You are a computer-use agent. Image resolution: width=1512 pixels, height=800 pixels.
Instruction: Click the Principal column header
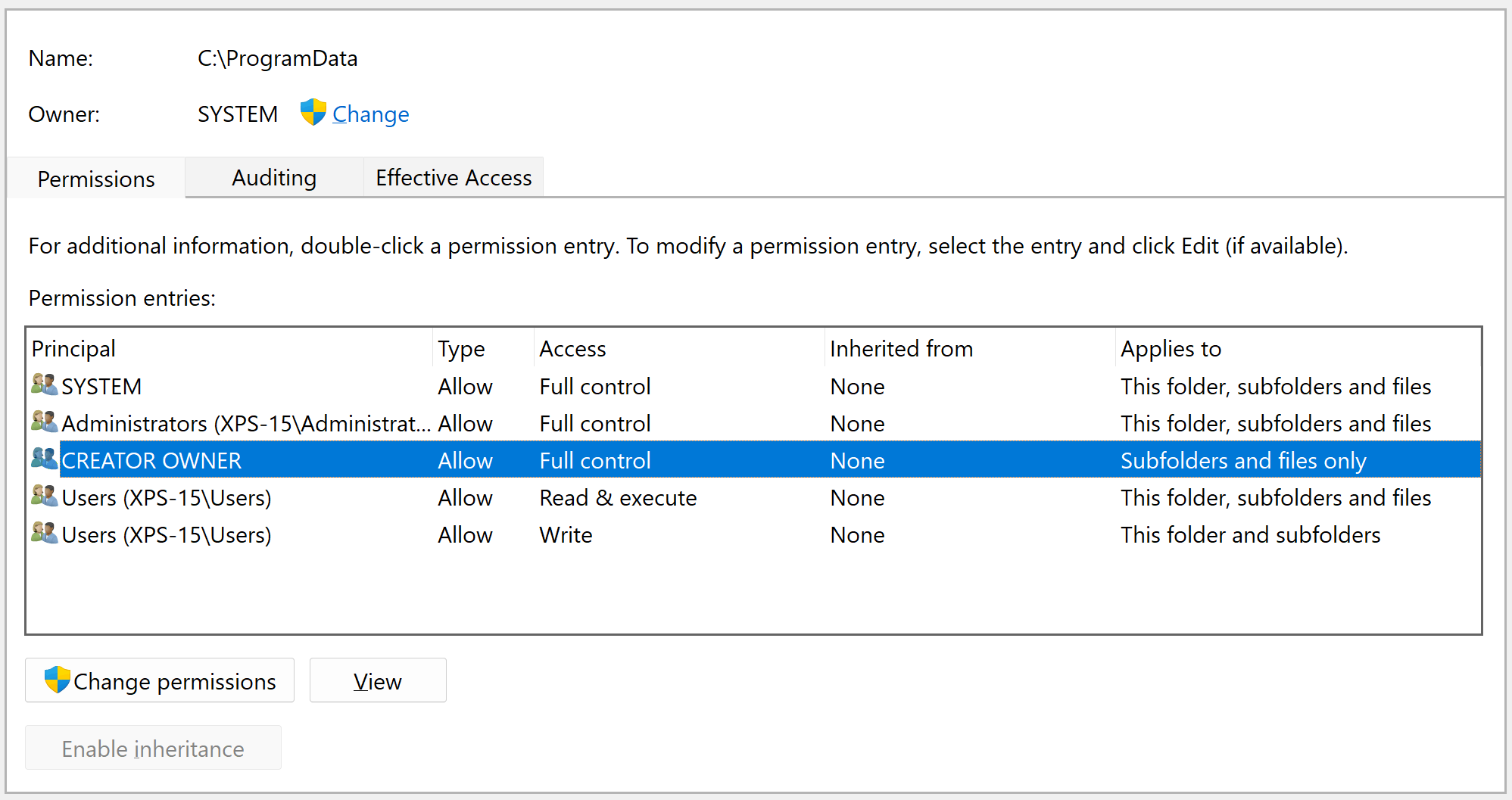pos(73,349)
